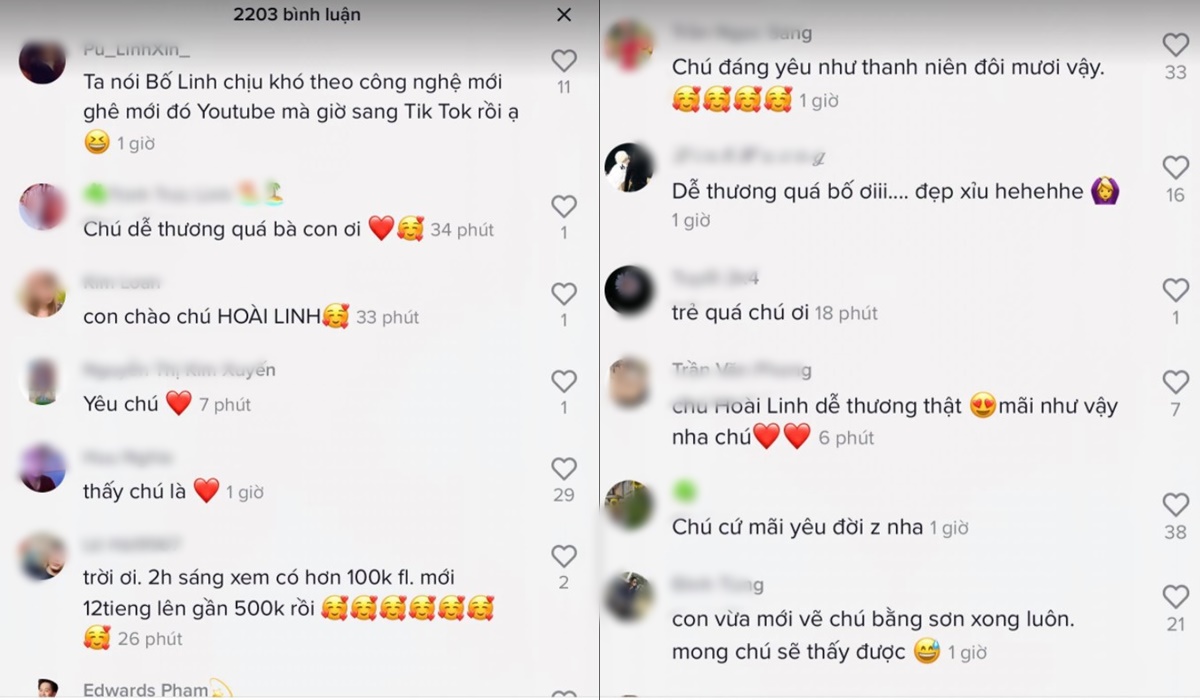Open the Kim Xuyến commenter username

click(x=179, y=370)
